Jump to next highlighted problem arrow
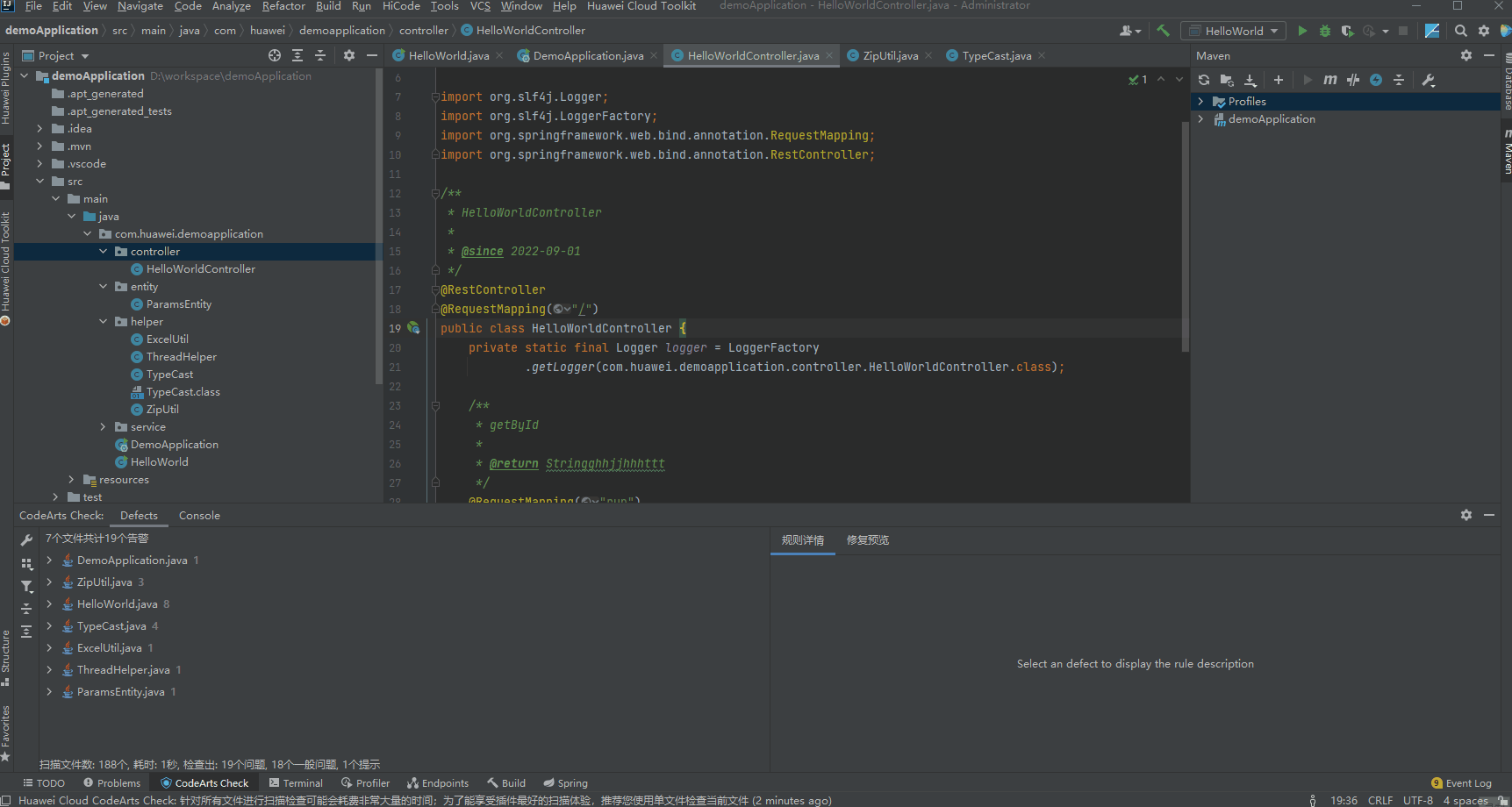The width and height of the screenshot is (1512, 807). (1179, 79)
